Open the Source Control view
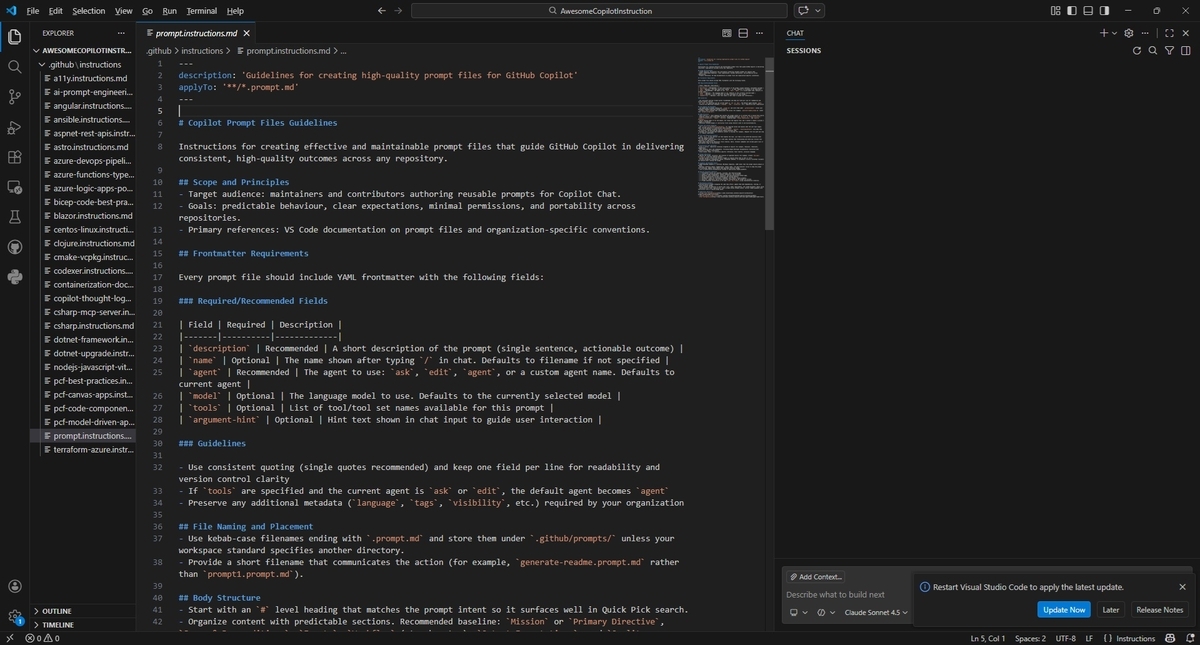This screenshot has width=1200, height=645. click(14, 97)
